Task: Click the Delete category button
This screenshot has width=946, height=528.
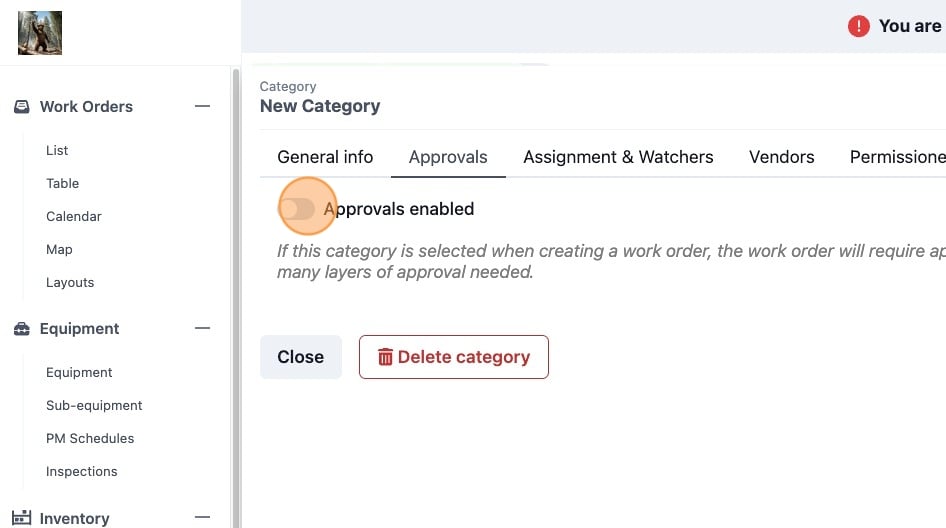Action: click(x=454, y=357)
